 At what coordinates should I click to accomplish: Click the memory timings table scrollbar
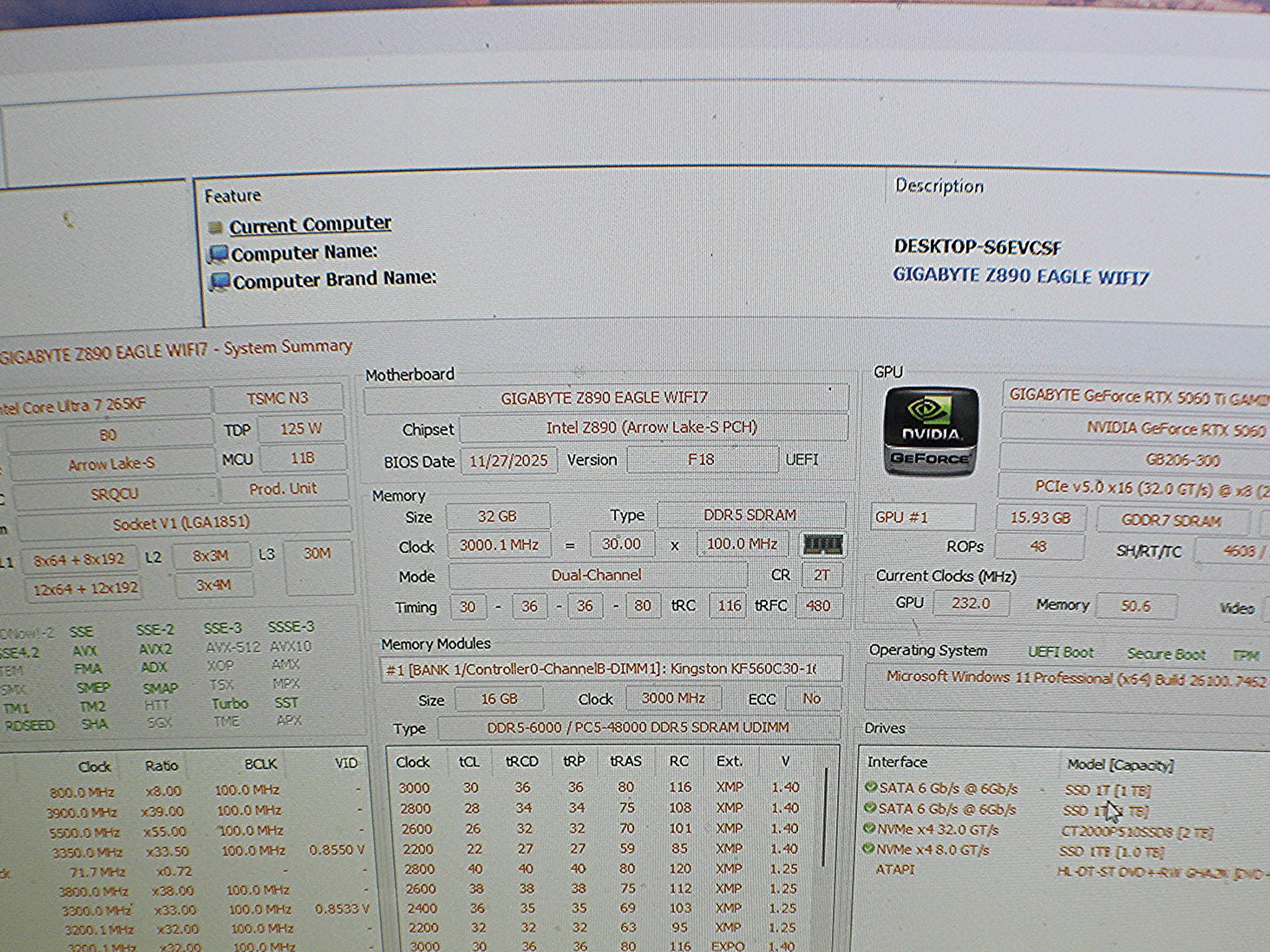(x=825, y=817)
